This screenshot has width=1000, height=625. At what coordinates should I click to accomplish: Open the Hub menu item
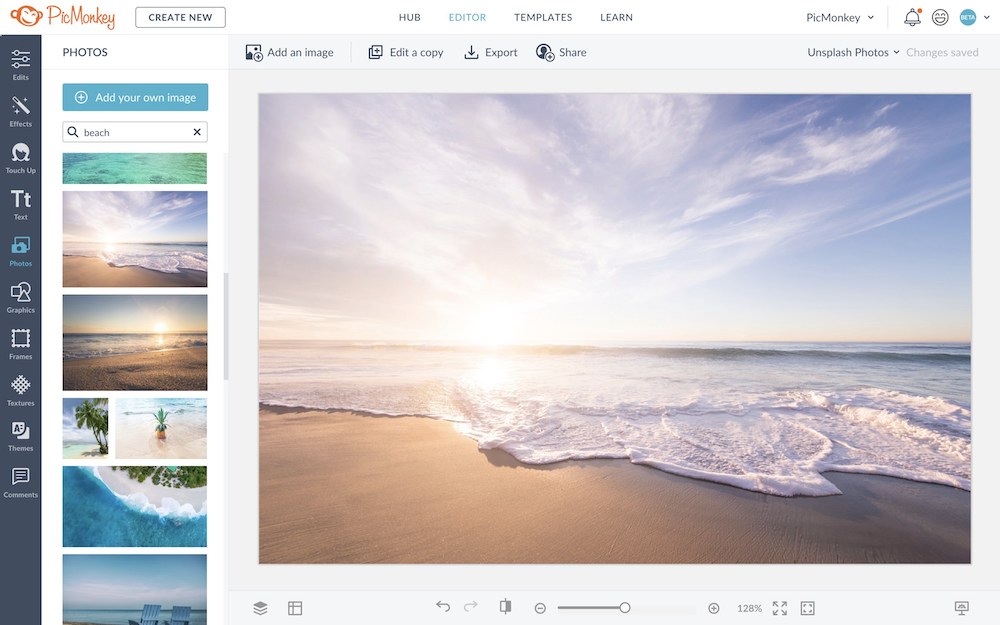coord(409,17)
